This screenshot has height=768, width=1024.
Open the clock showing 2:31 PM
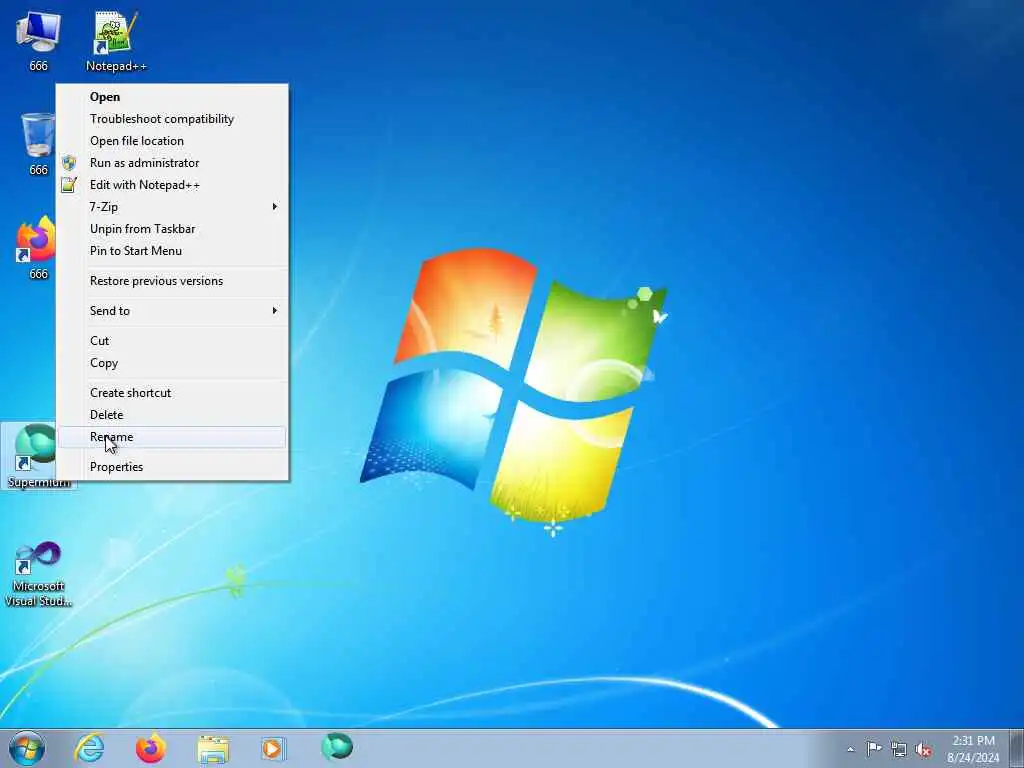click(x=973, y=749)
